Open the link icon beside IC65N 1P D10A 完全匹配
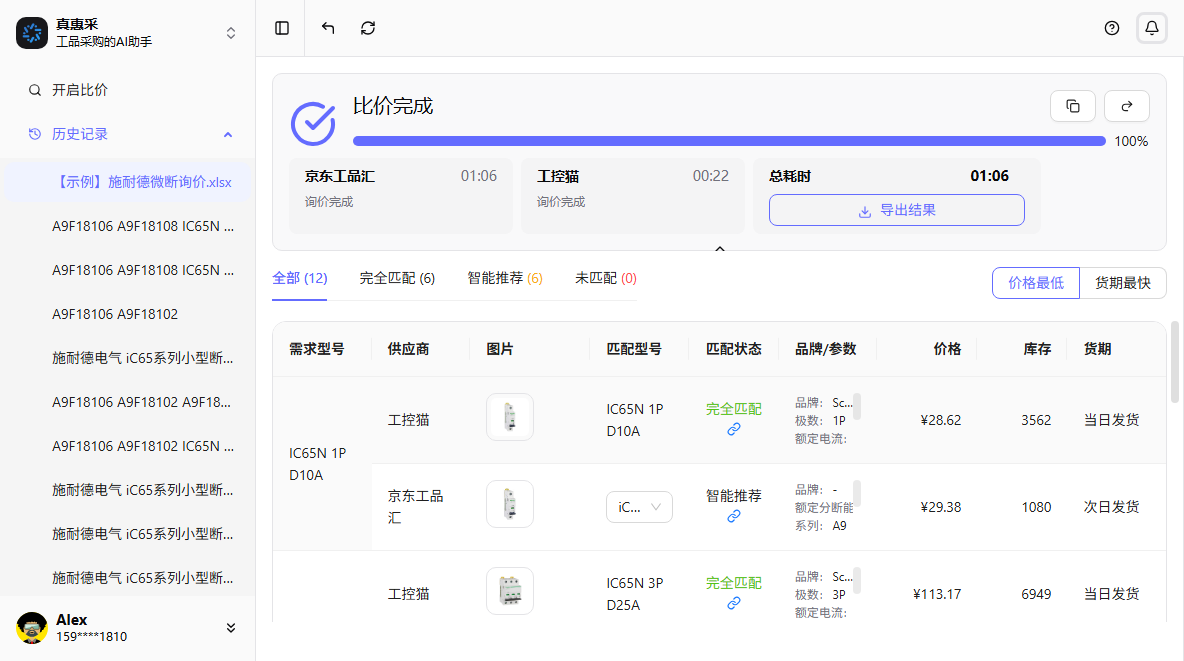This screenshot has height=661, width=1184. point(734,429)
